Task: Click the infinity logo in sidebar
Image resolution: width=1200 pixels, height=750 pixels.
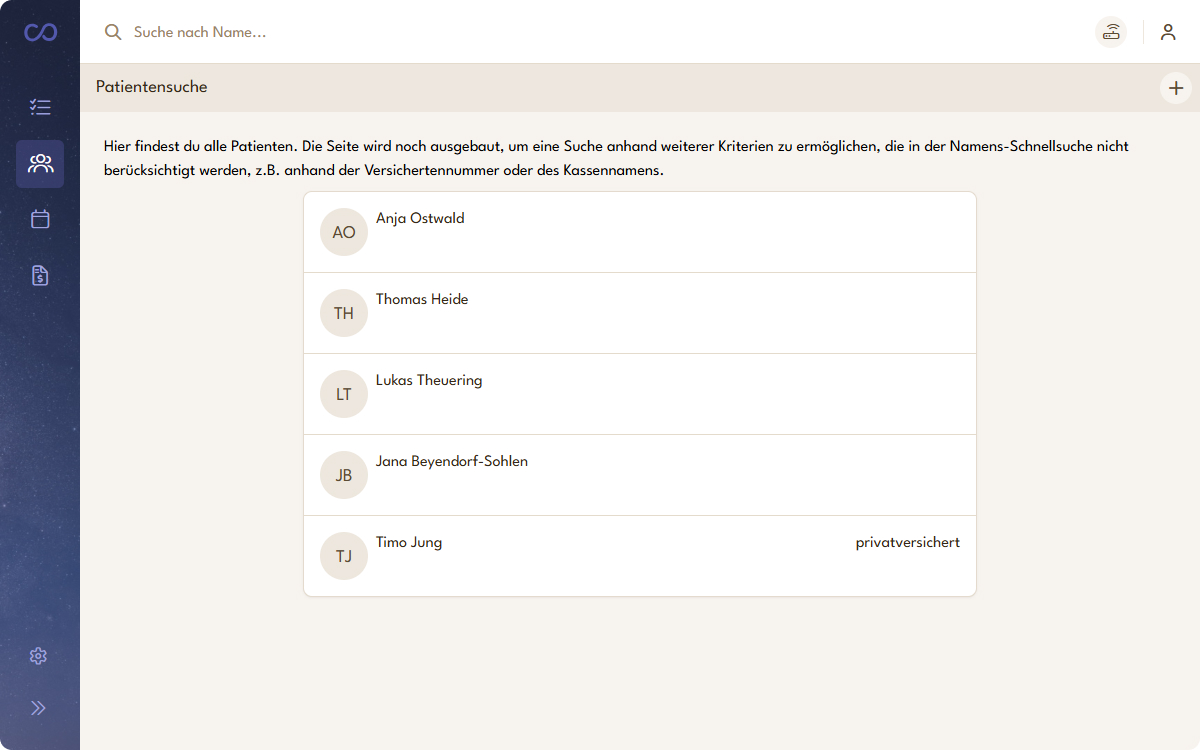Action: (40, 33)
